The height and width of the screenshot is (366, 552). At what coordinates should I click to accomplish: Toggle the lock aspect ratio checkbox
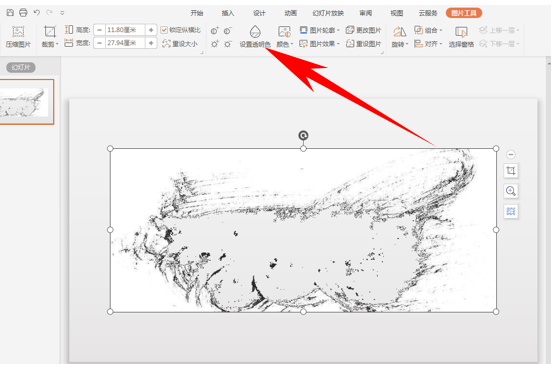tap(164, 30)
